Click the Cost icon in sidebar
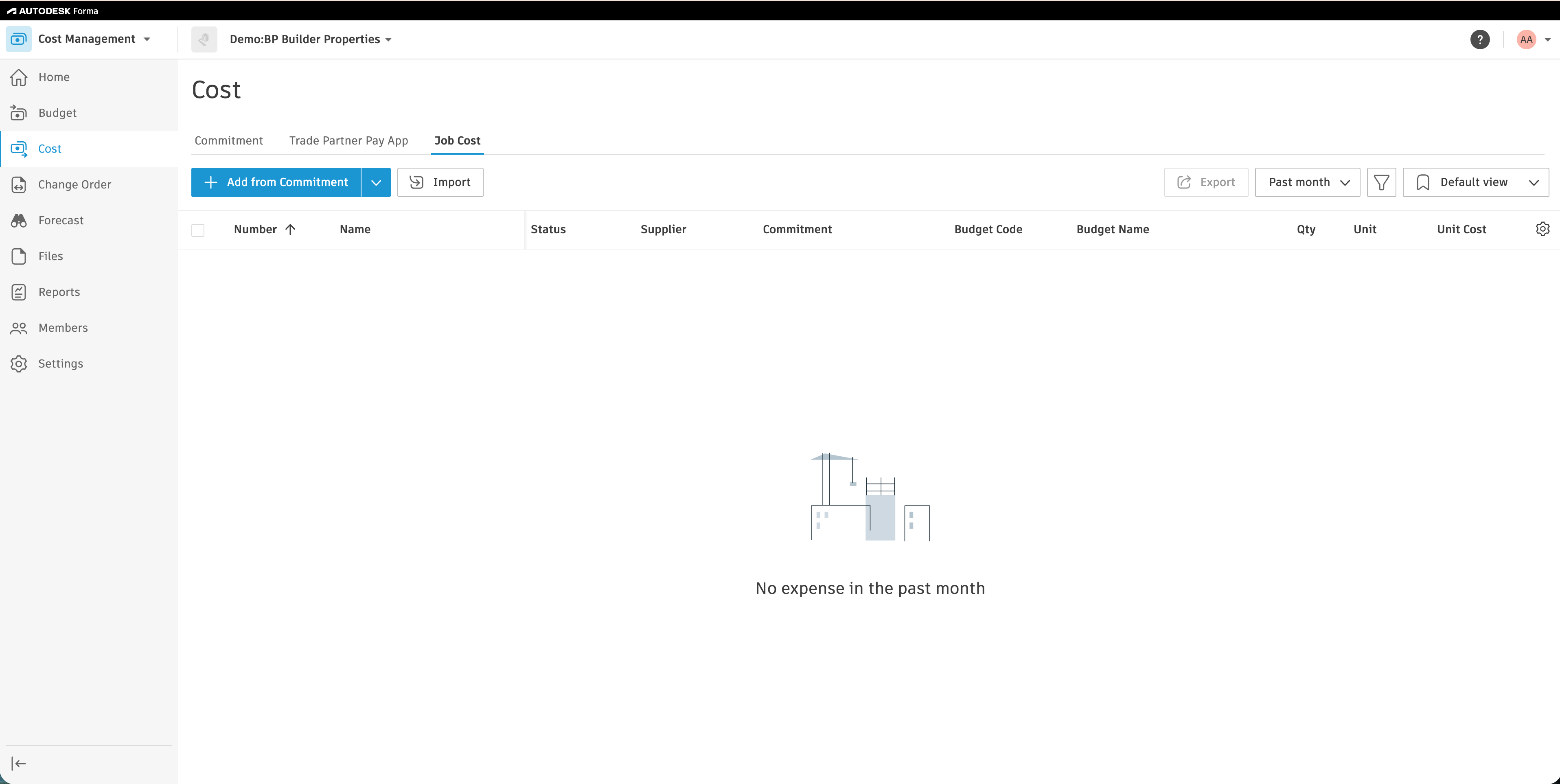Viewport: 1560px width, 784px height. (x=19, y=148)
